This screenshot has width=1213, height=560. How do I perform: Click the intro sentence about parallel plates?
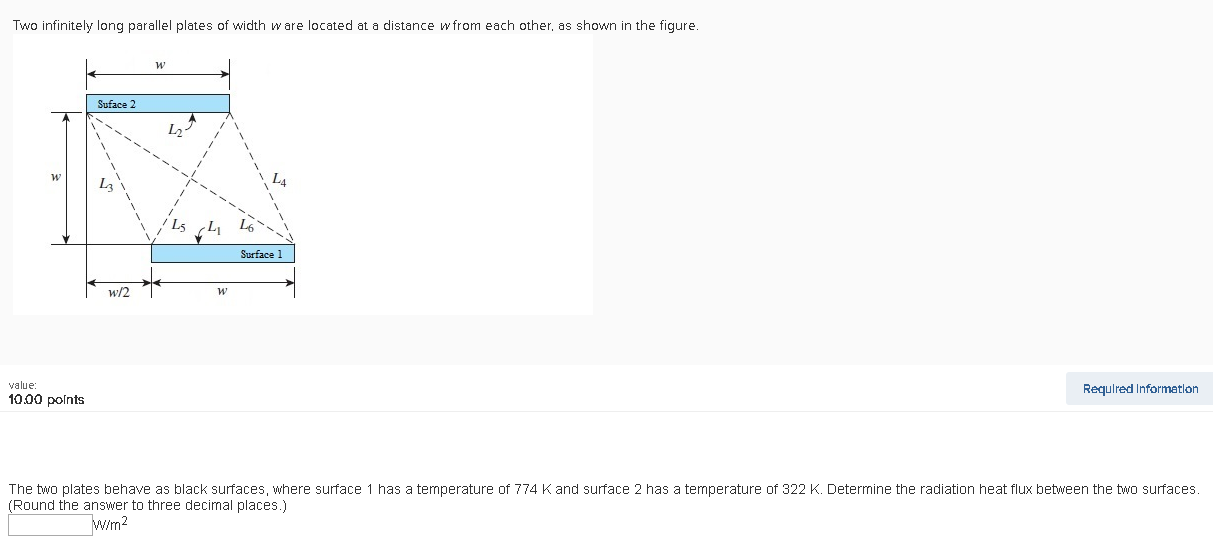pos(355,26)
